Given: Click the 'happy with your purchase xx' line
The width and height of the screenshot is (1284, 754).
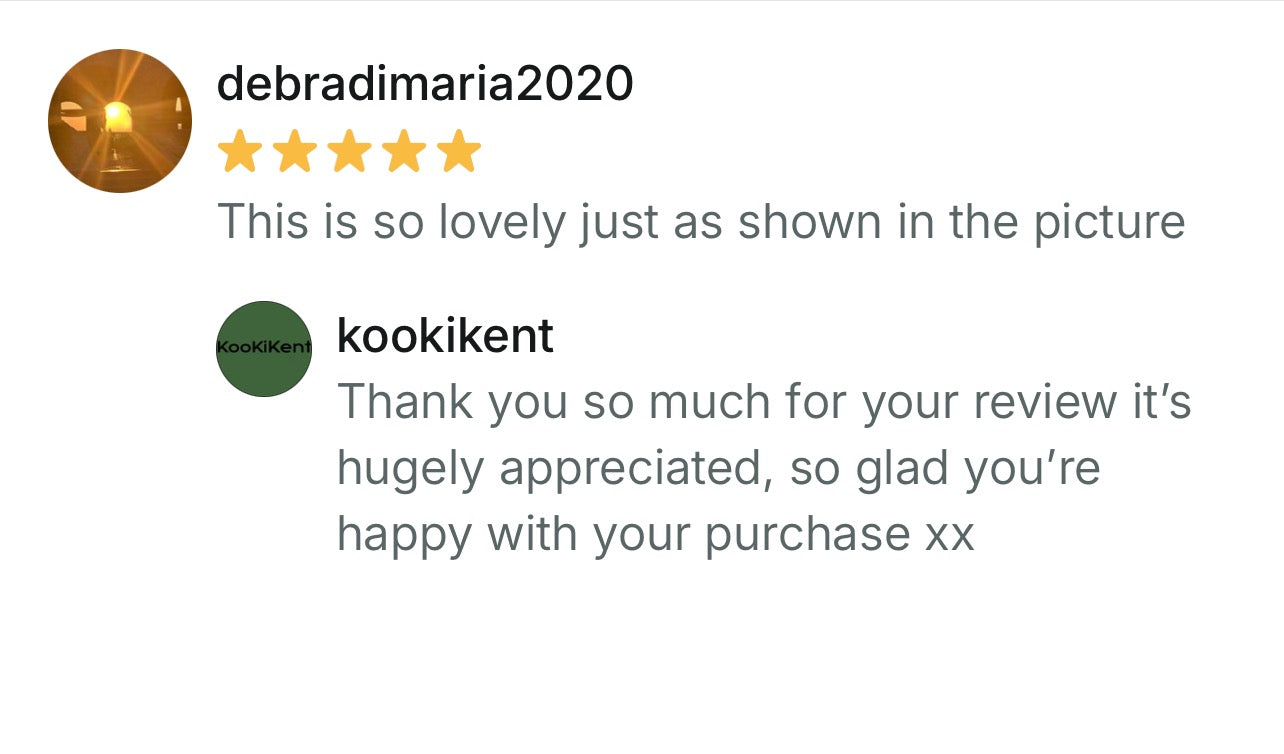Looking at the screenshot, I should 655,534.
